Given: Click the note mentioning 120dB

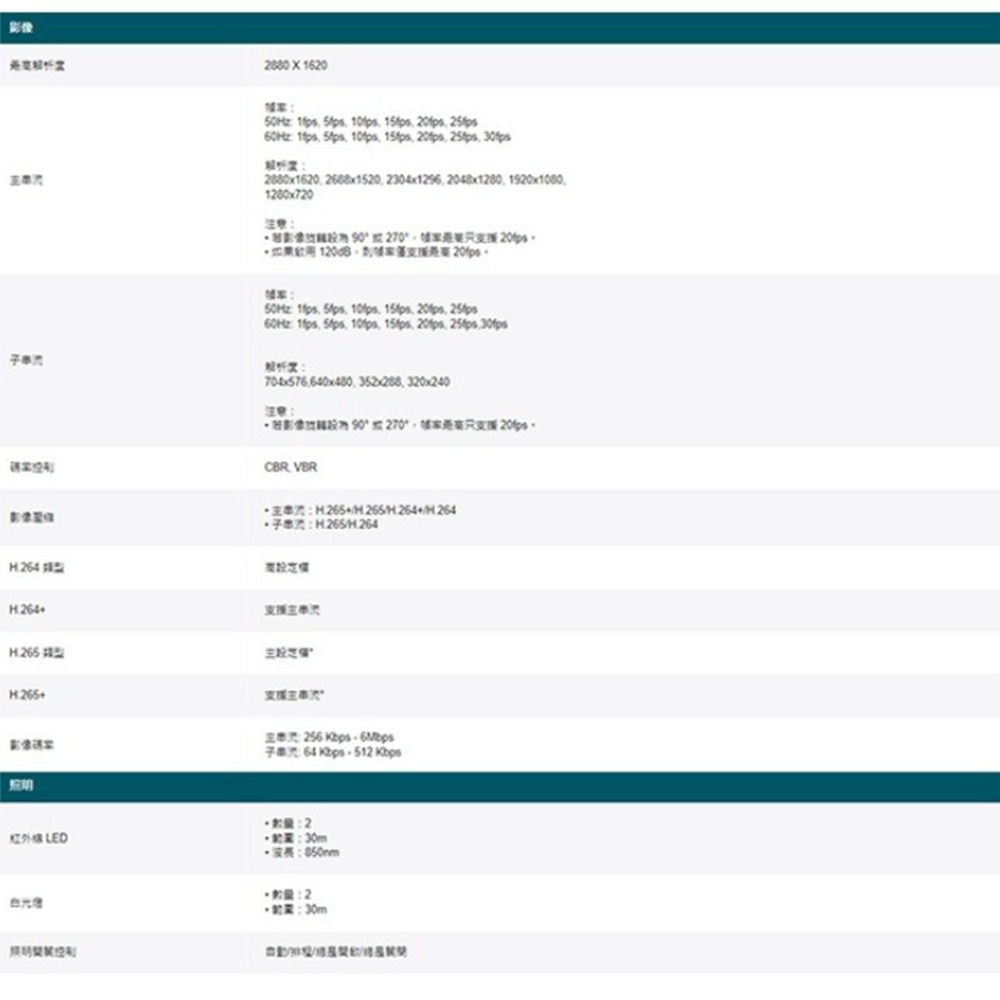Looking at the screenshot, I should tap(375, 252).
